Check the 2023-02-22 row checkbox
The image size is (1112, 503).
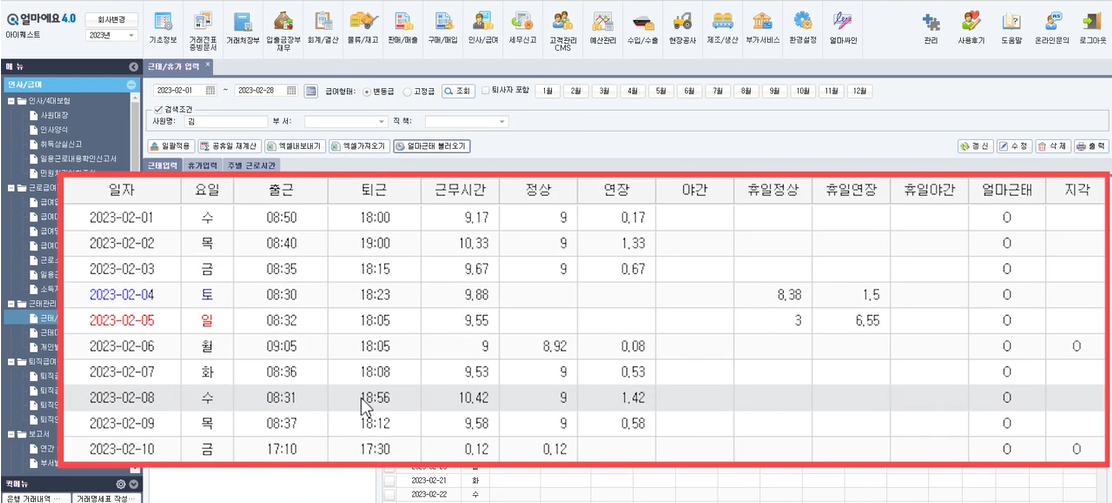point(389,494)
